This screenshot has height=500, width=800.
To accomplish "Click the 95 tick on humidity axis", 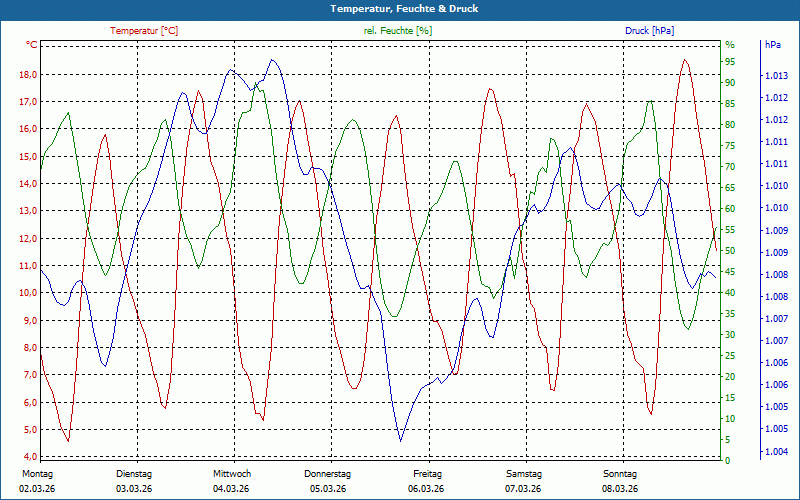I will point(730,62).
